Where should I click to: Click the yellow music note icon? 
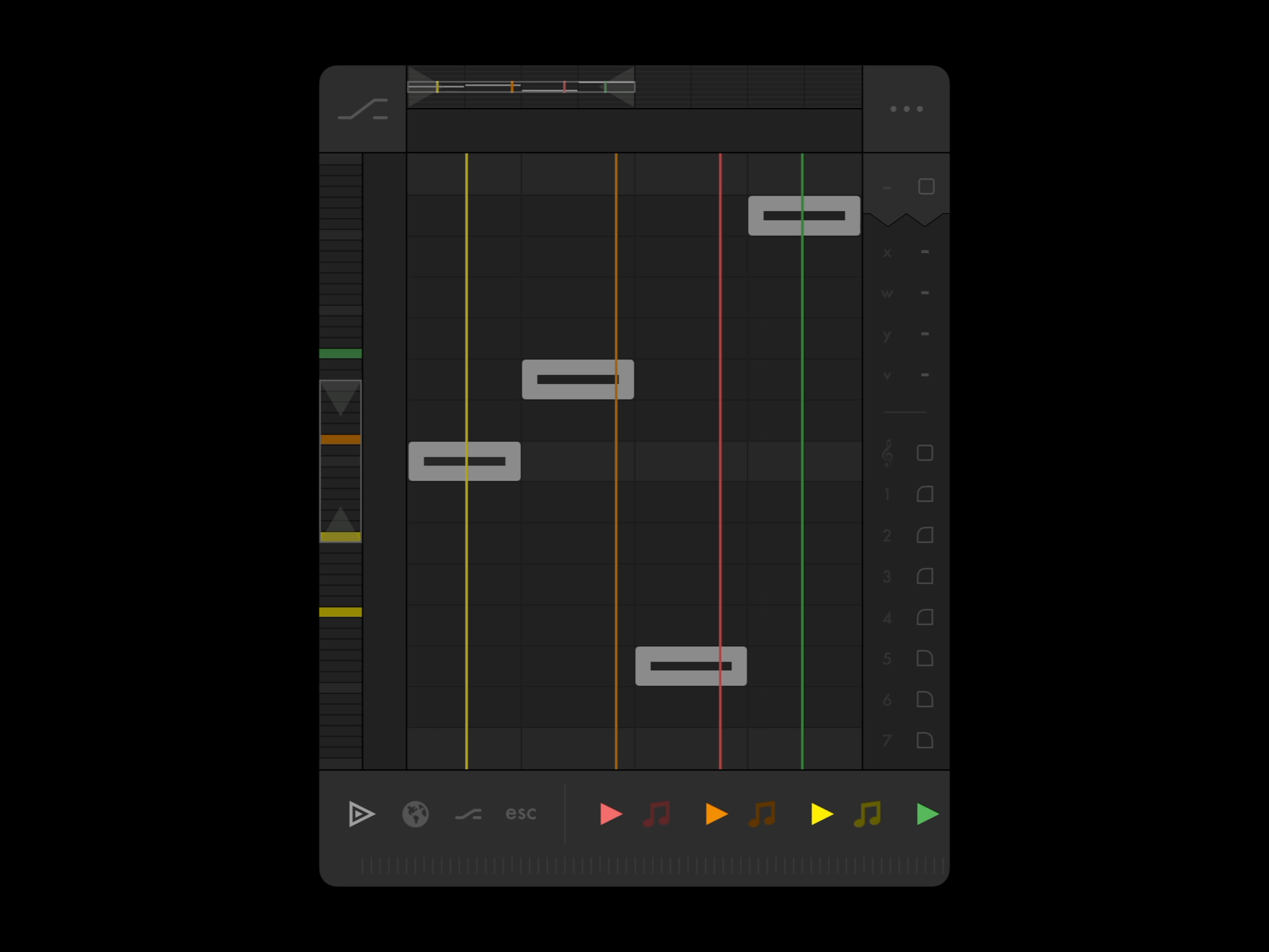point(867,814)
